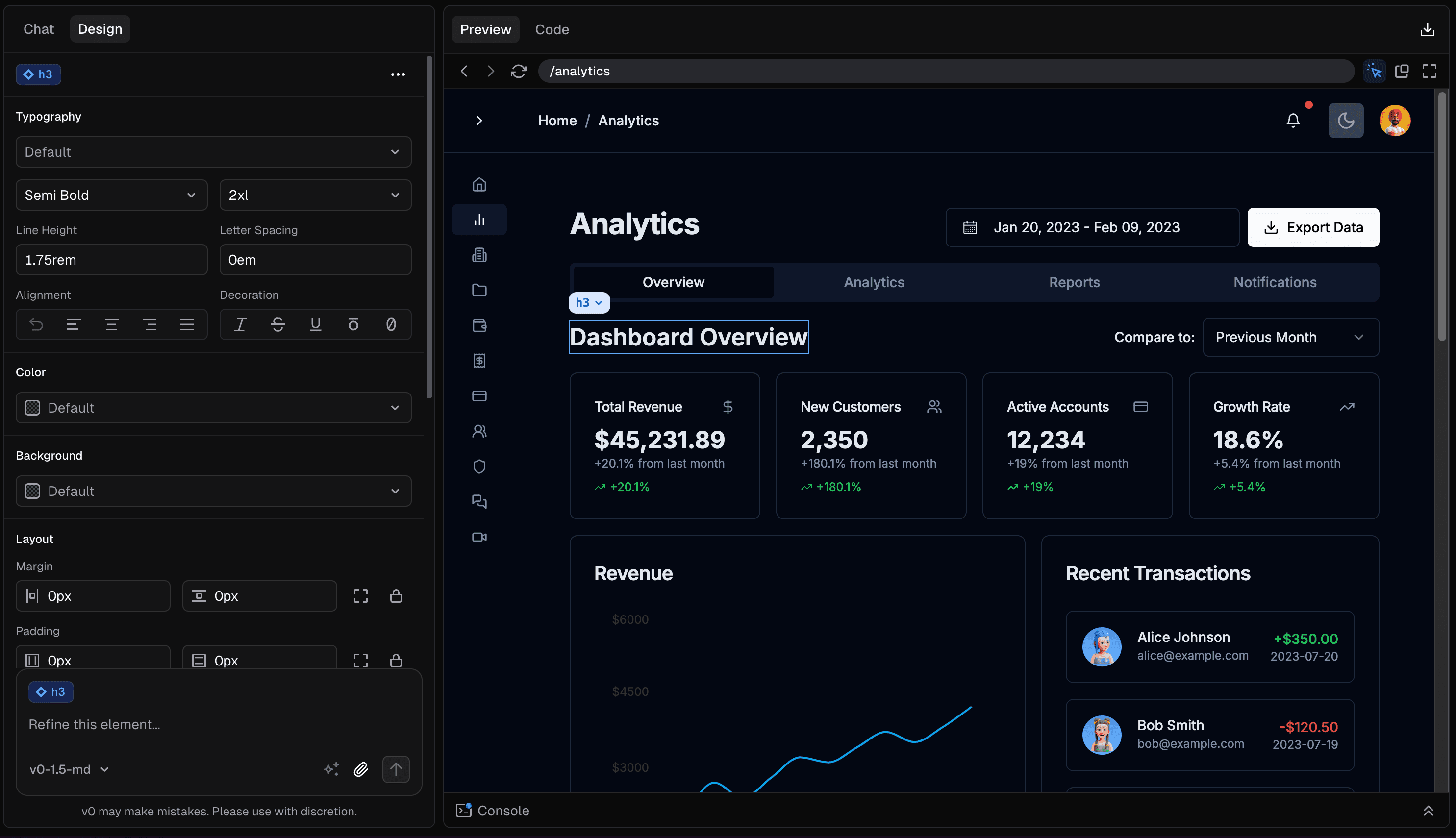Refresh the preview page
Screen dimensions: 1456x838
518,71
